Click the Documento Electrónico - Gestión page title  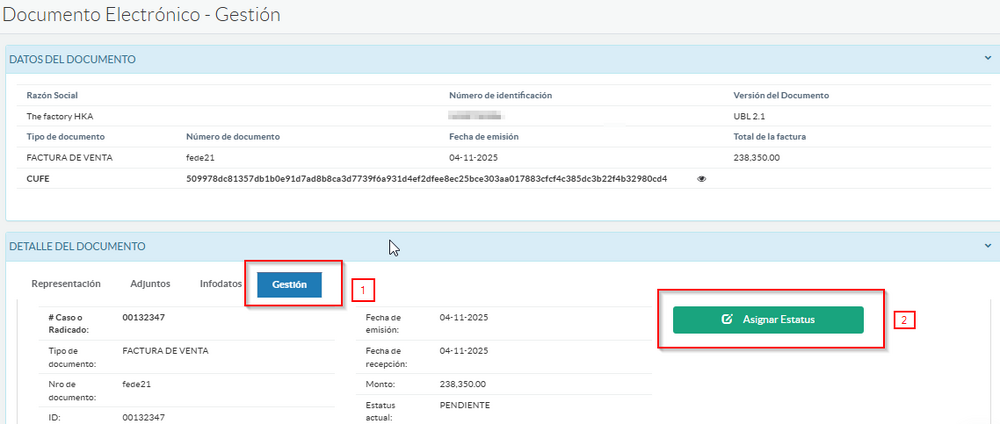click(x=141, y=15)
